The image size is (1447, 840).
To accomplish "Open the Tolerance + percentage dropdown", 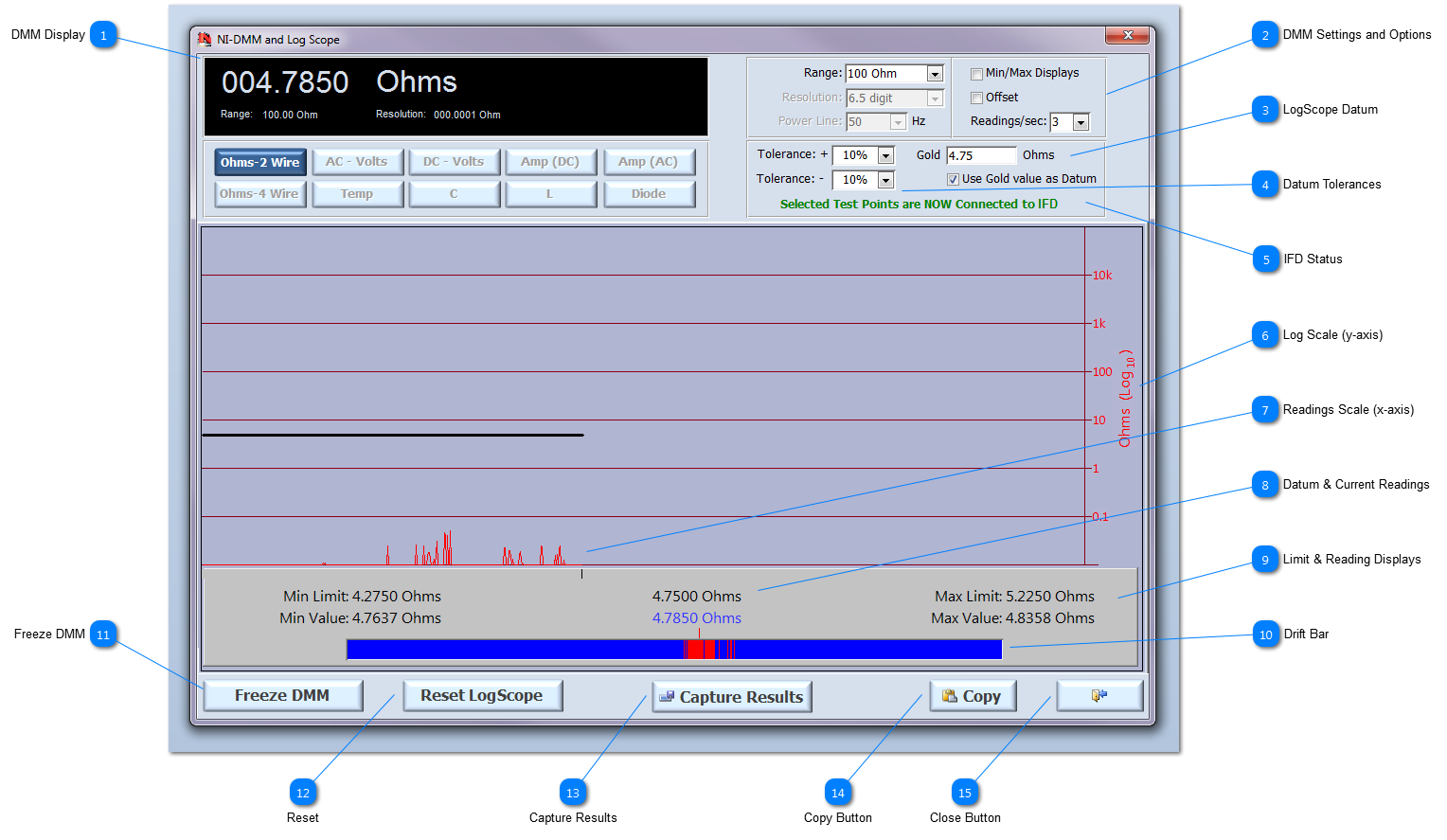I will pos(884,154).
